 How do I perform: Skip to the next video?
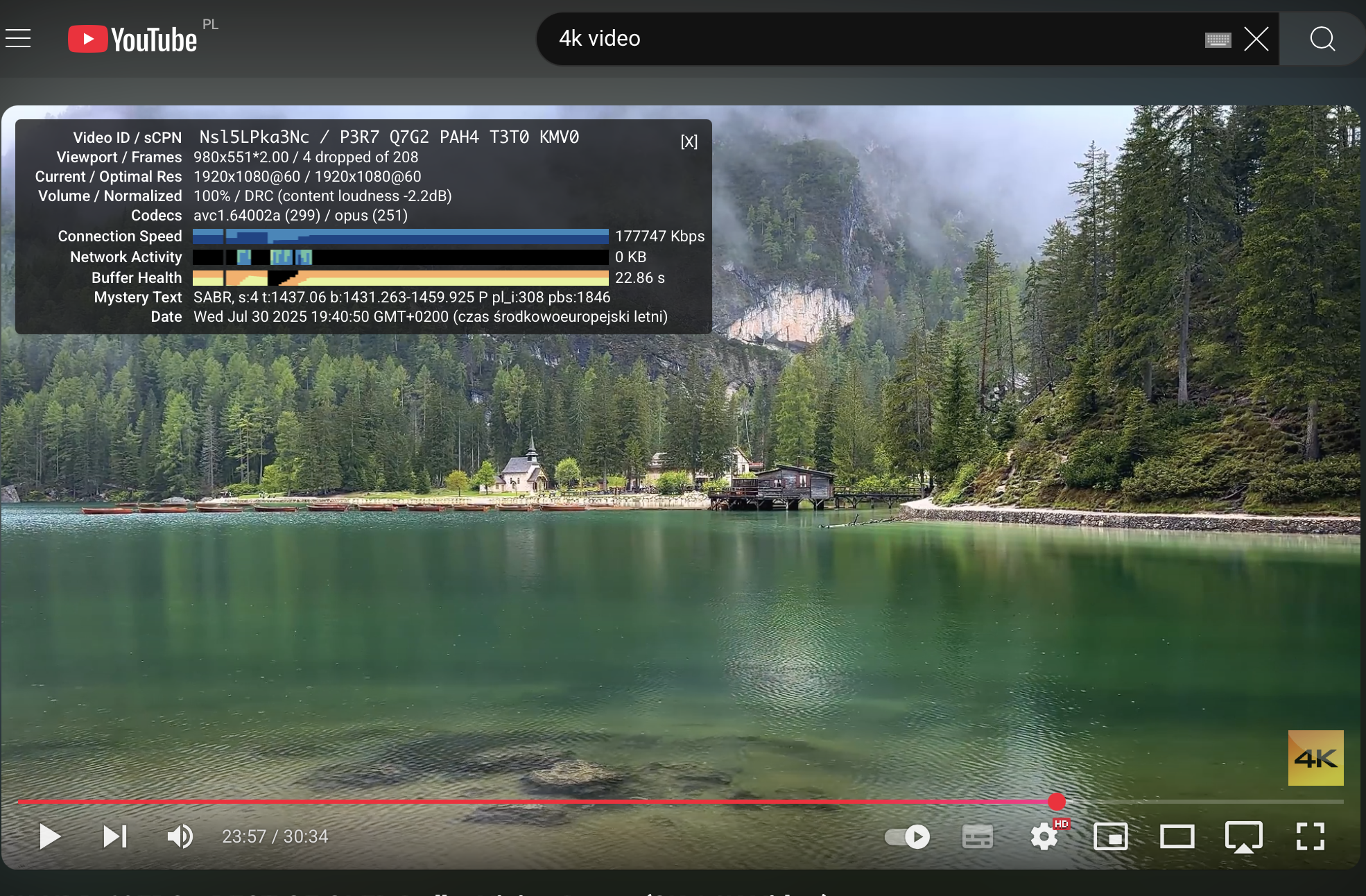(x=115, y=836)
